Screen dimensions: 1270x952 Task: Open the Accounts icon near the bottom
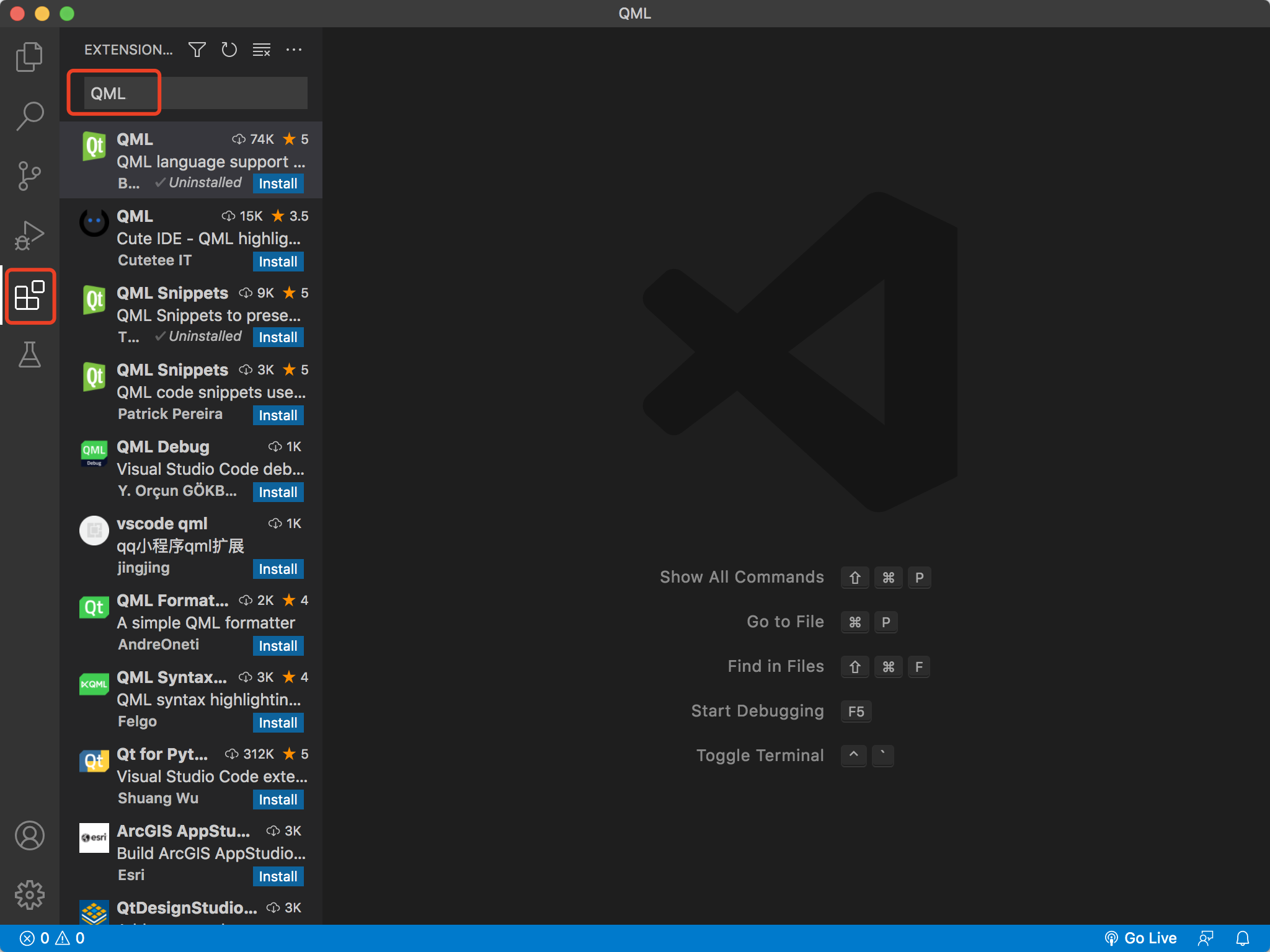coord(29,835)
